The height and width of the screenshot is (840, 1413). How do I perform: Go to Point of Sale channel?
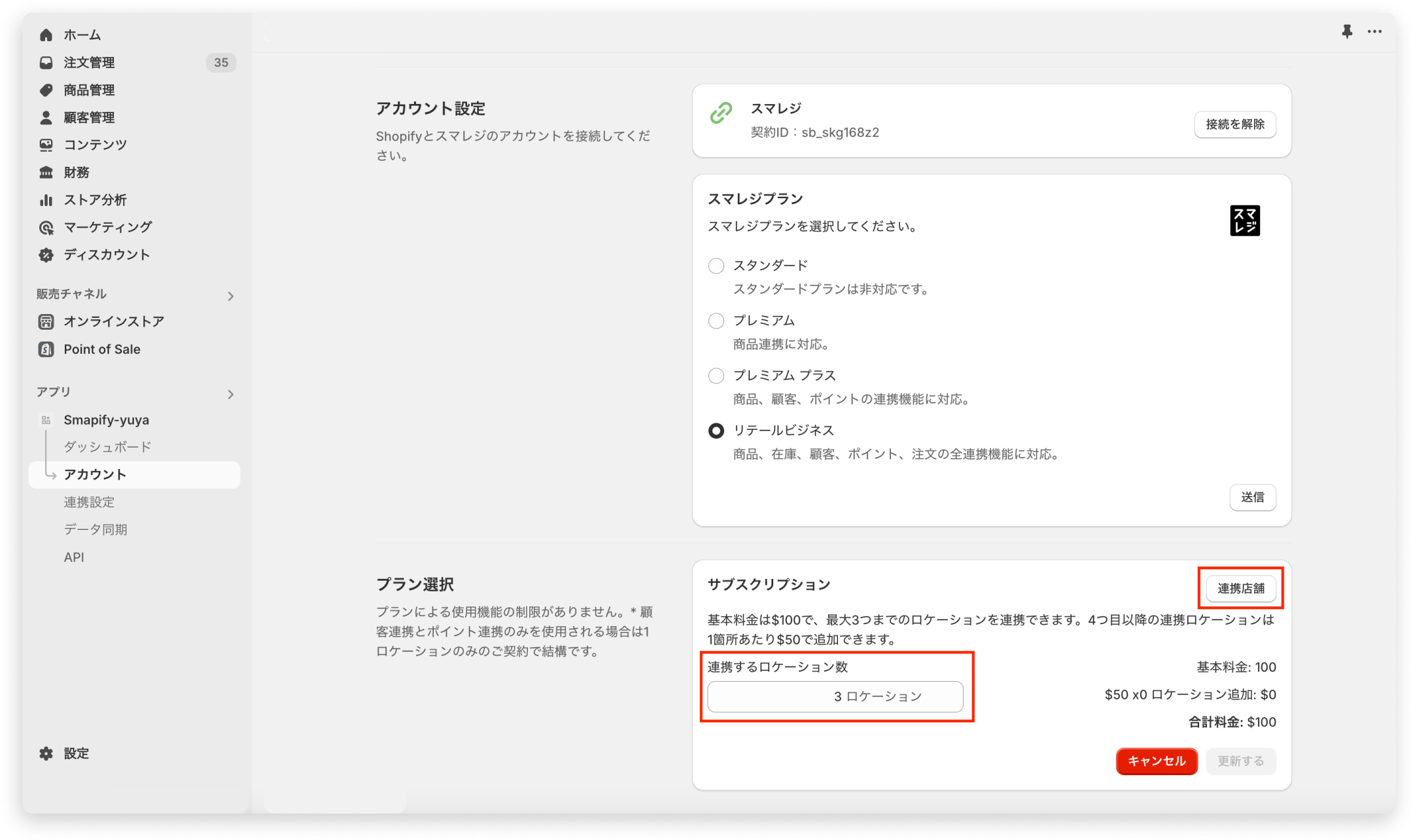pyautogui.click(x=102, y=349)
